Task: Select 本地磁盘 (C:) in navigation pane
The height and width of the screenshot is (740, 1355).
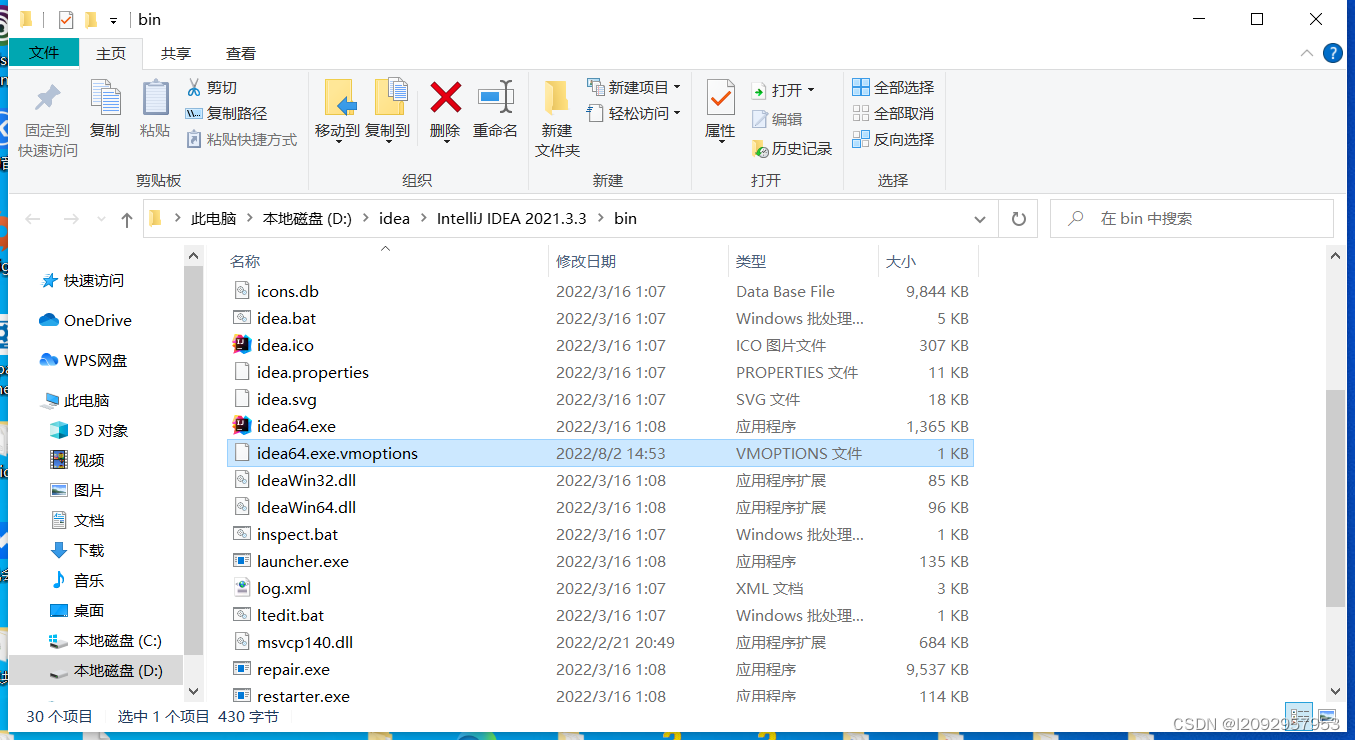Action: (x=106, y=641)
